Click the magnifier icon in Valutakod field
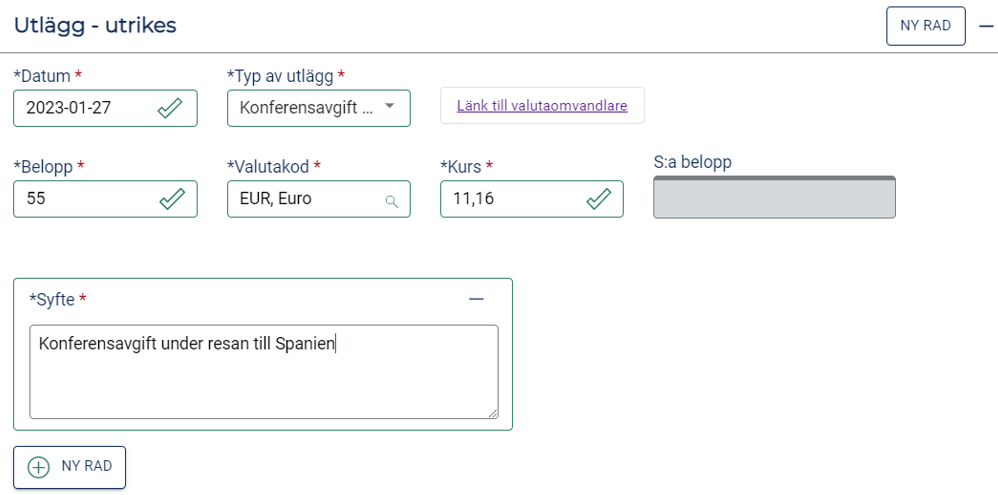The image size is (998, 495). pyautogui.click(x=392, y=202)
